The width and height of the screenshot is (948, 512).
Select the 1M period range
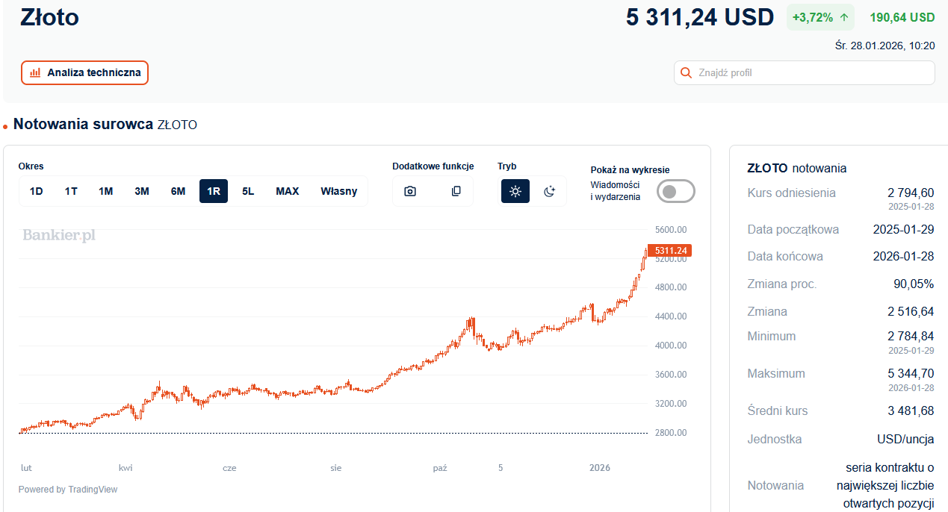106,191
